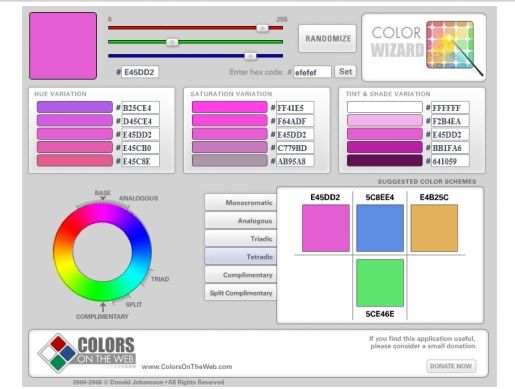Viewport: 515px width, 389px height.
Task: Click the COMPLIMENTARY label under the wheel
Action: click(x=102, y=316)
